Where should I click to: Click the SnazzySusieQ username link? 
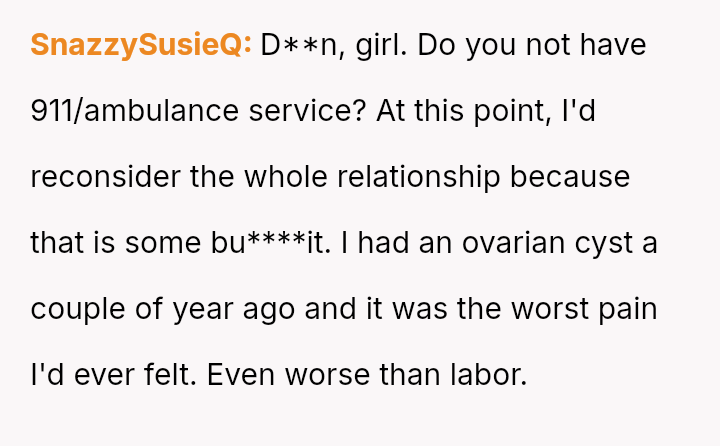point(140,46)
